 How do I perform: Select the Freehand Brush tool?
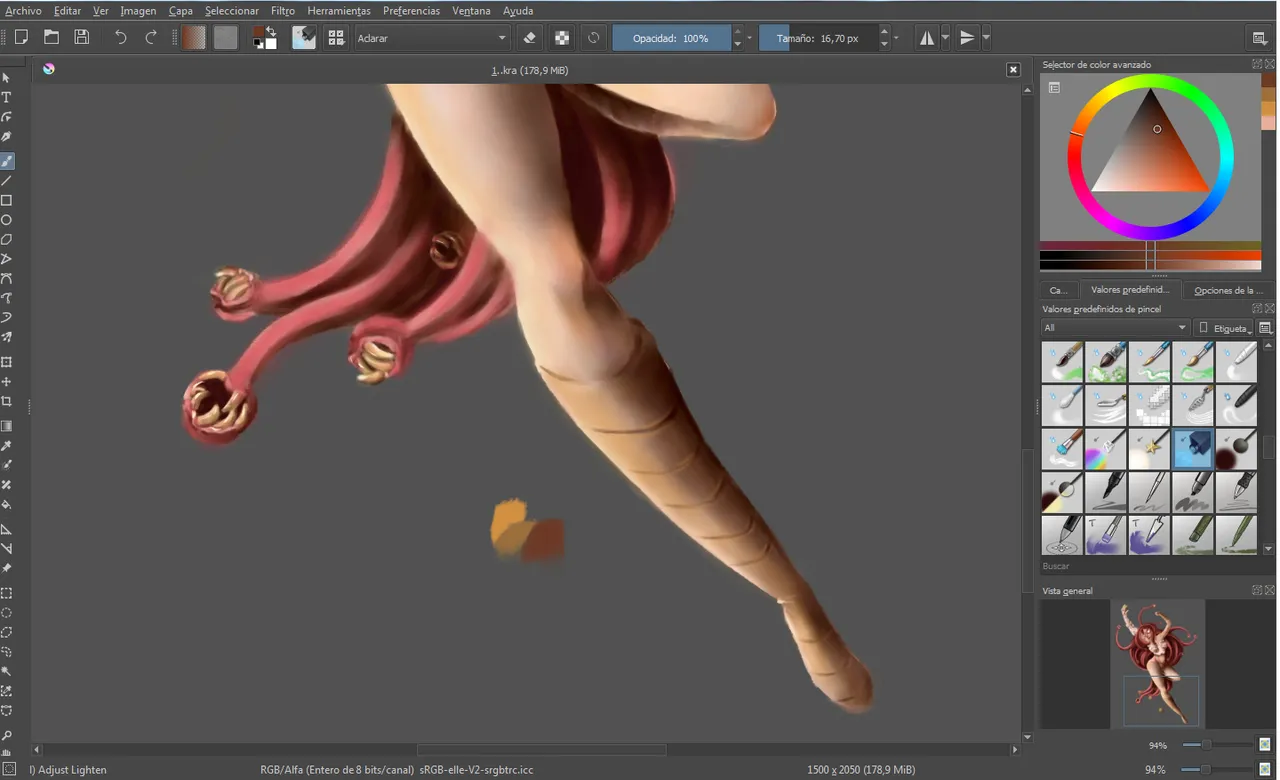click(6, 161)
